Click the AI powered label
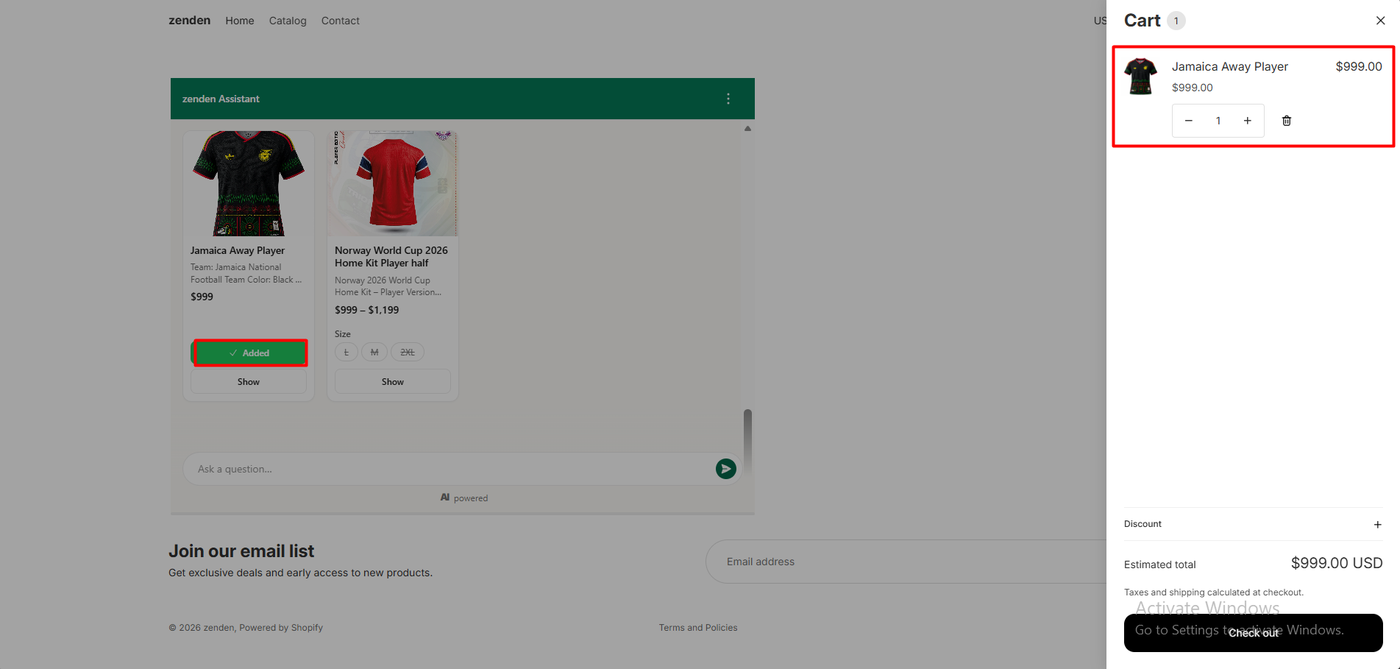This screenshot has height=669, width=1400. [464, 498]
